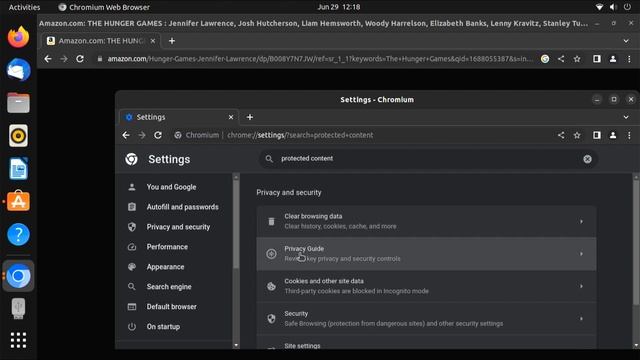Open Cookies and other site data
This screenshot has width=640, height=360.
coord(426,286)
